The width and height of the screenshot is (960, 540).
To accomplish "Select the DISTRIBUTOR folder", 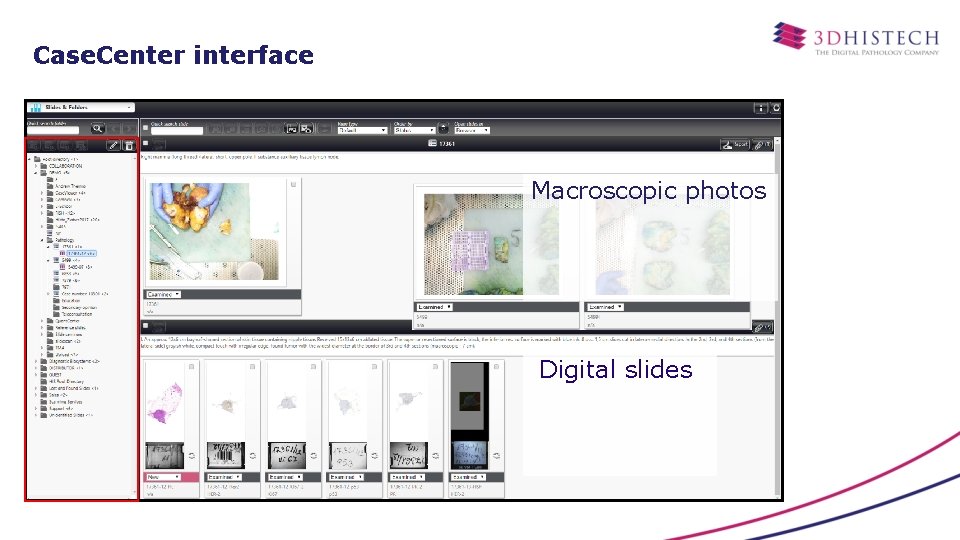I will (x=66, y=368).
